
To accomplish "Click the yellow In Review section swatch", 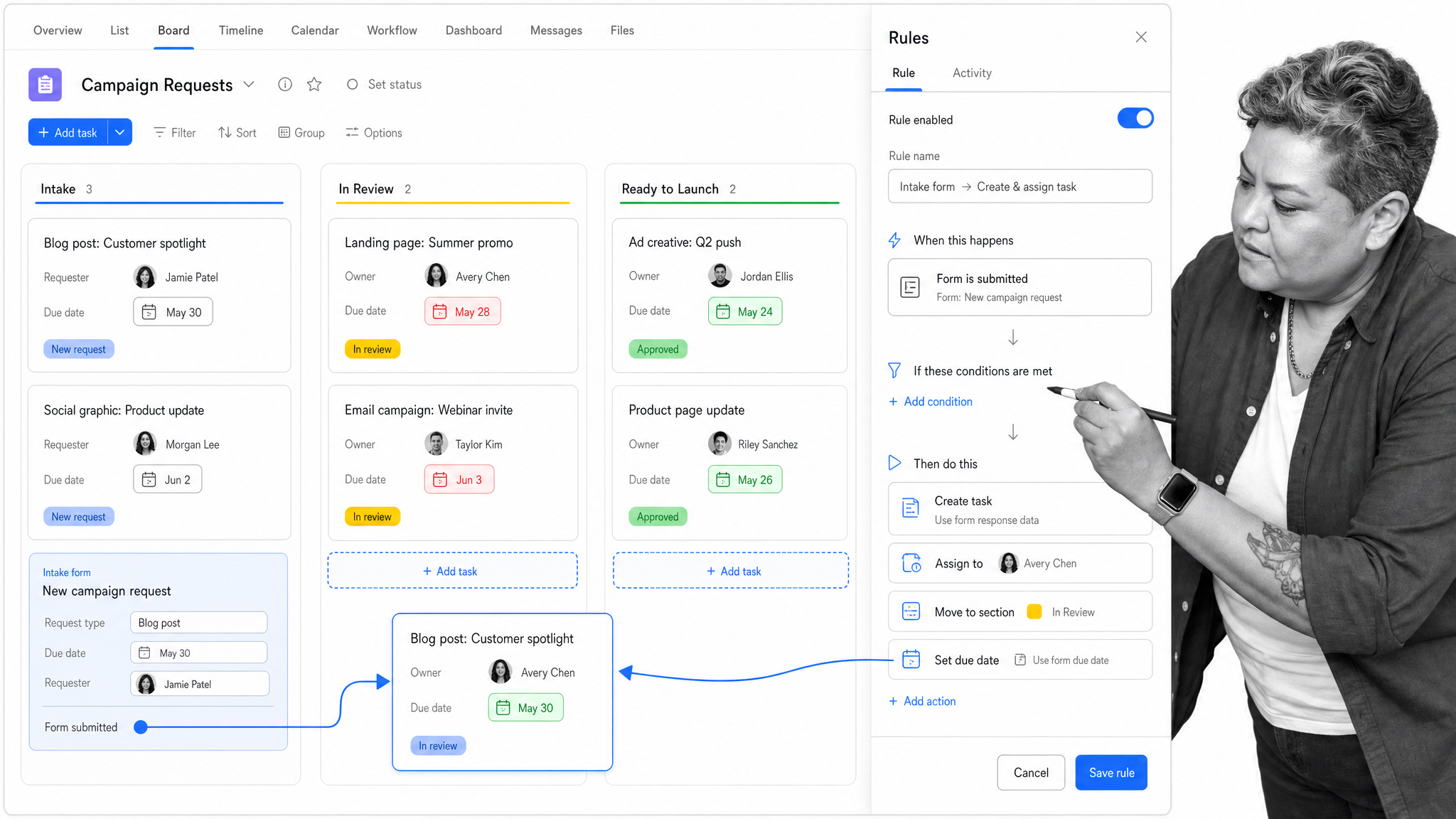I will (x=1034, y=611).
